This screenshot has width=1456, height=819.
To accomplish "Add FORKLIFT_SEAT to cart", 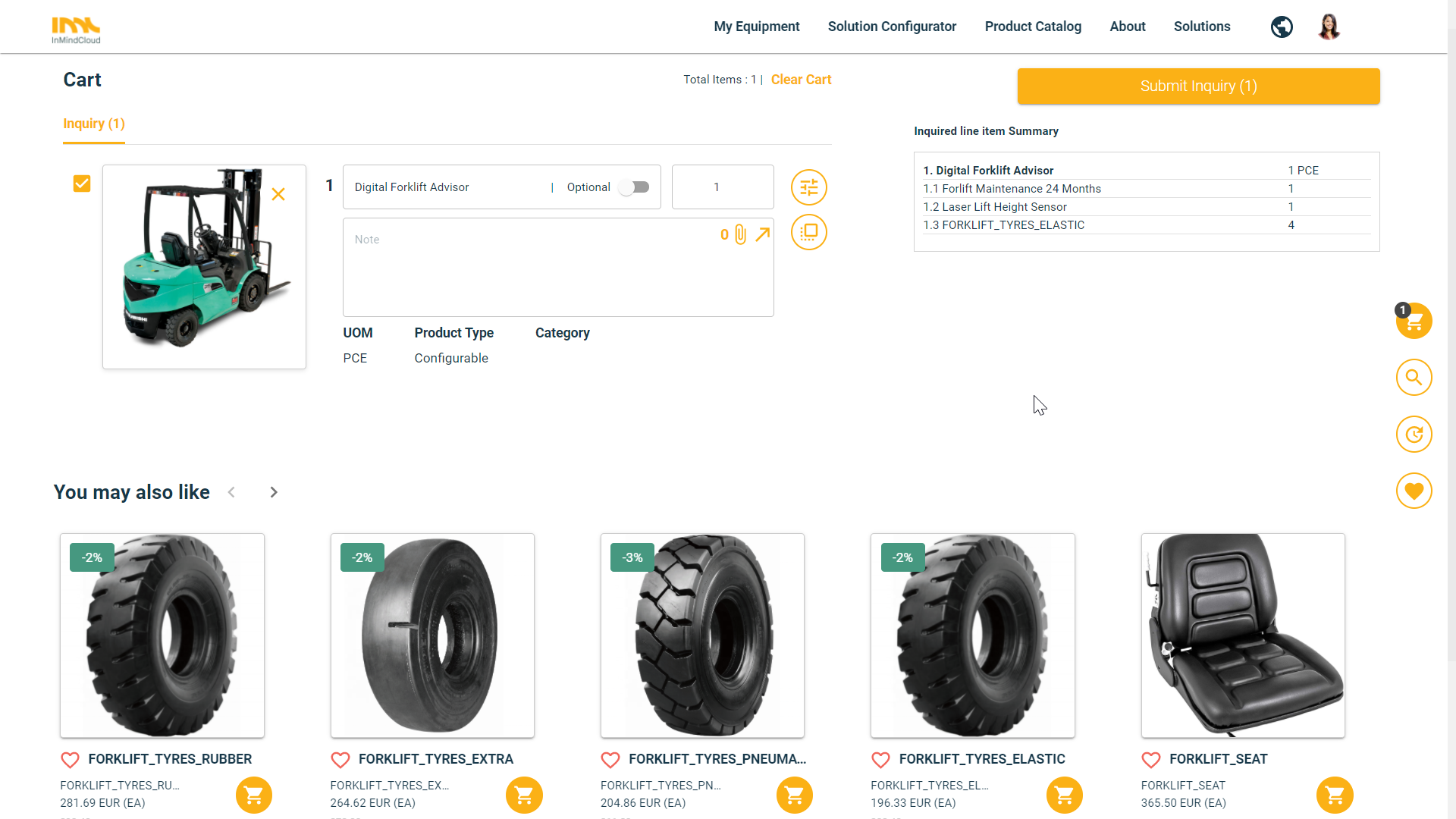I will 1334,795.
